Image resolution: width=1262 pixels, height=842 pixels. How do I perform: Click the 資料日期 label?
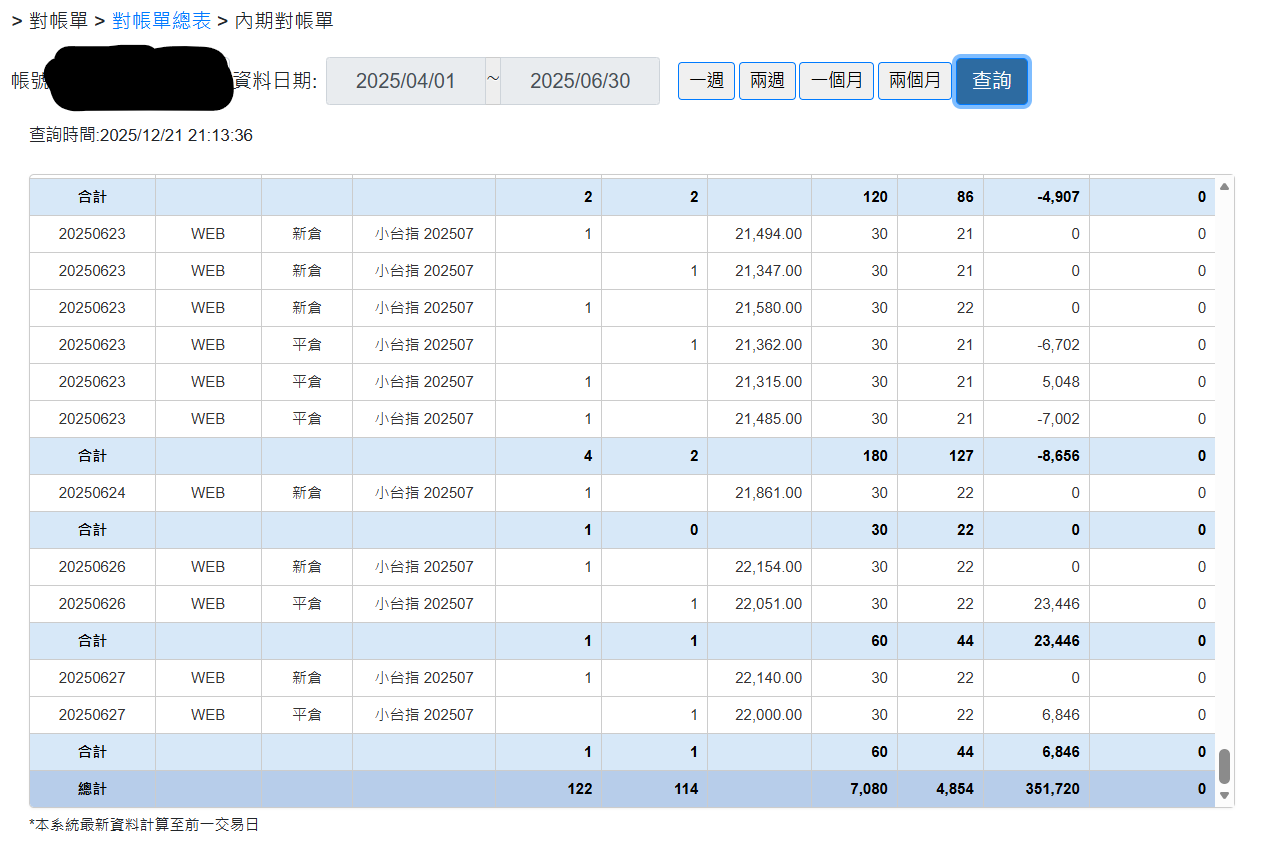pyautogui.click(x=274, y=81)
